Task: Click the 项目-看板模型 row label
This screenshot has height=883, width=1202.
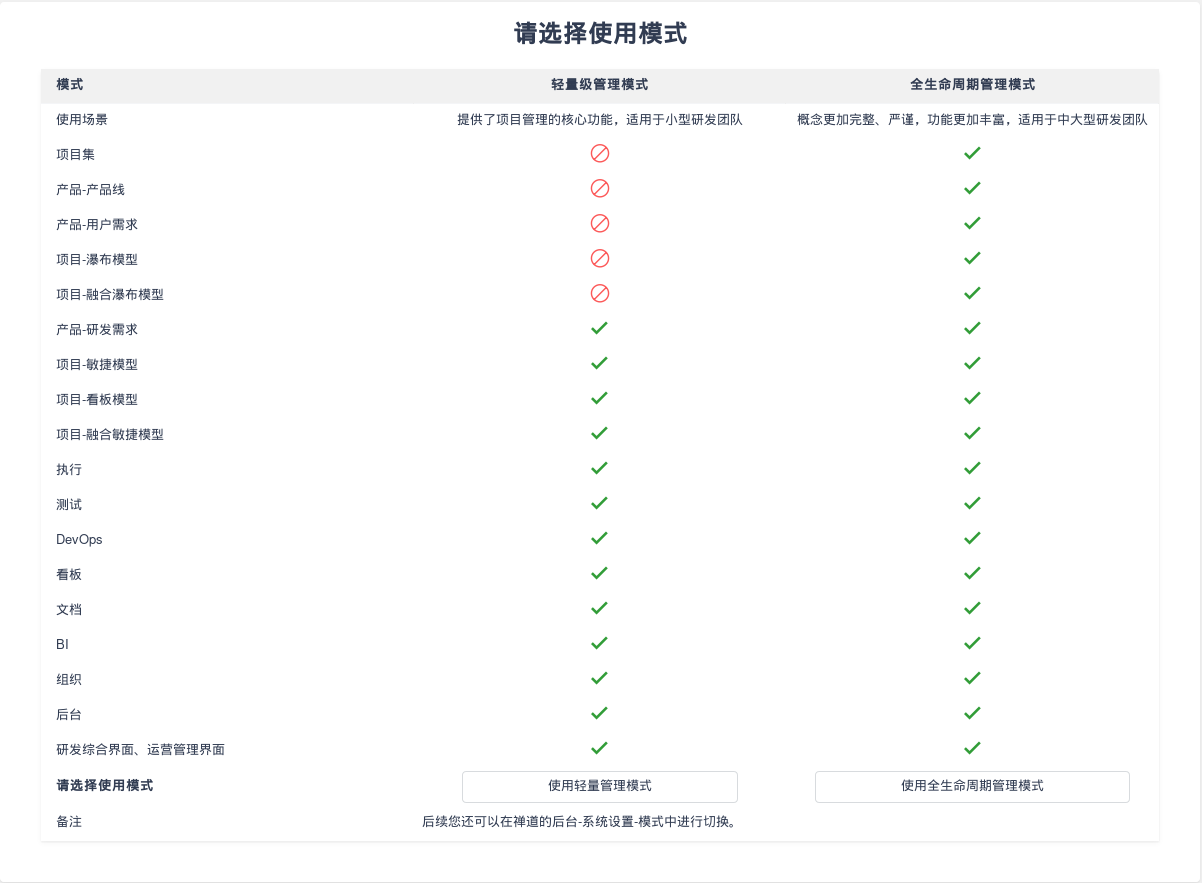Action: click(x=97, y=399)
